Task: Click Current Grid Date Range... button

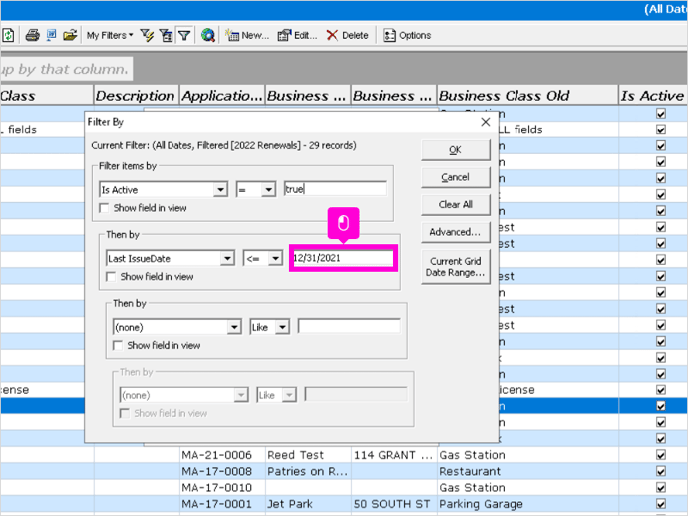Action: (455, 267)
